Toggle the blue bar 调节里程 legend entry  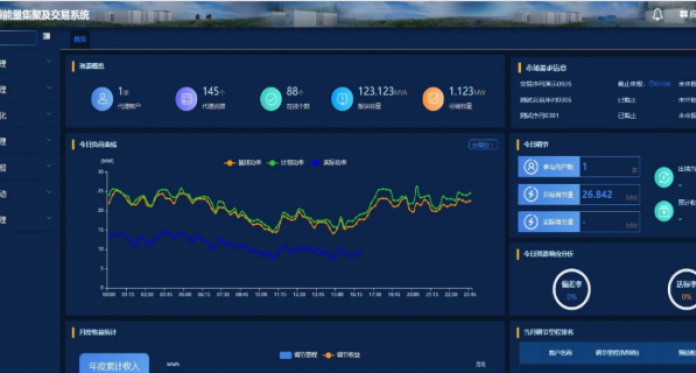click(298, 355)
